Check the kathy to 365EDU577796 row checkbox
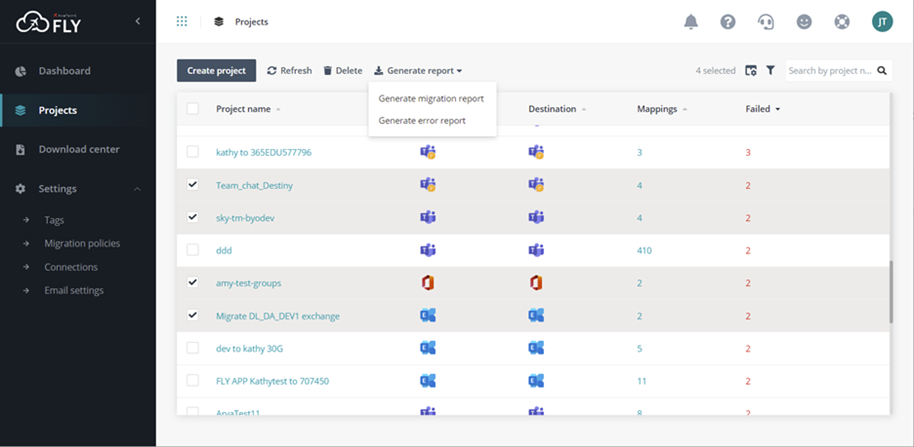The height and width of the screenshot is (447, 914). click(192, 152)
